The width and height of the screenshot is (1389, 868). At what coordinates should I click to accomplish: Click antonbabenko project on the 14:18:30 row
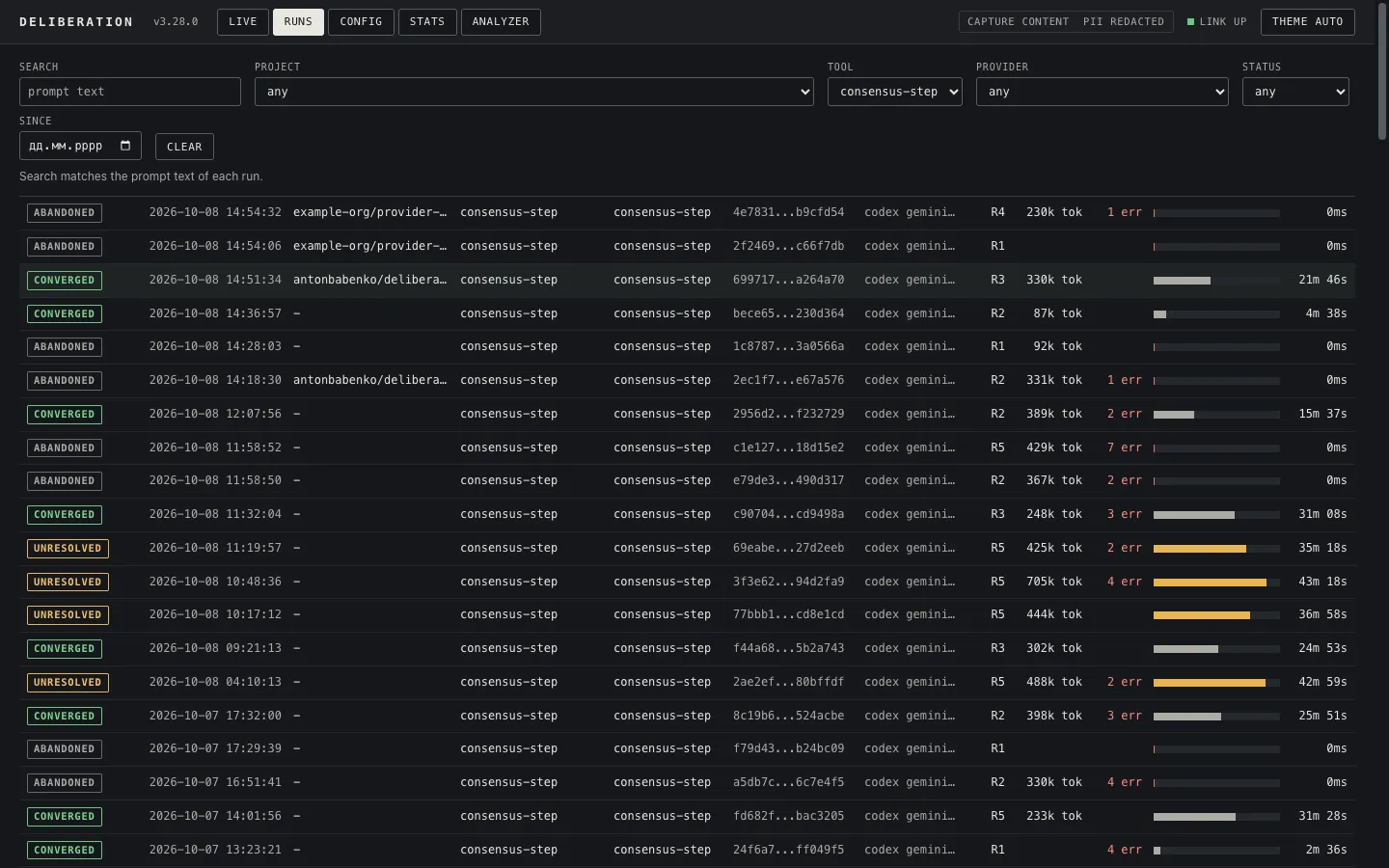click(x=369, y=380)
